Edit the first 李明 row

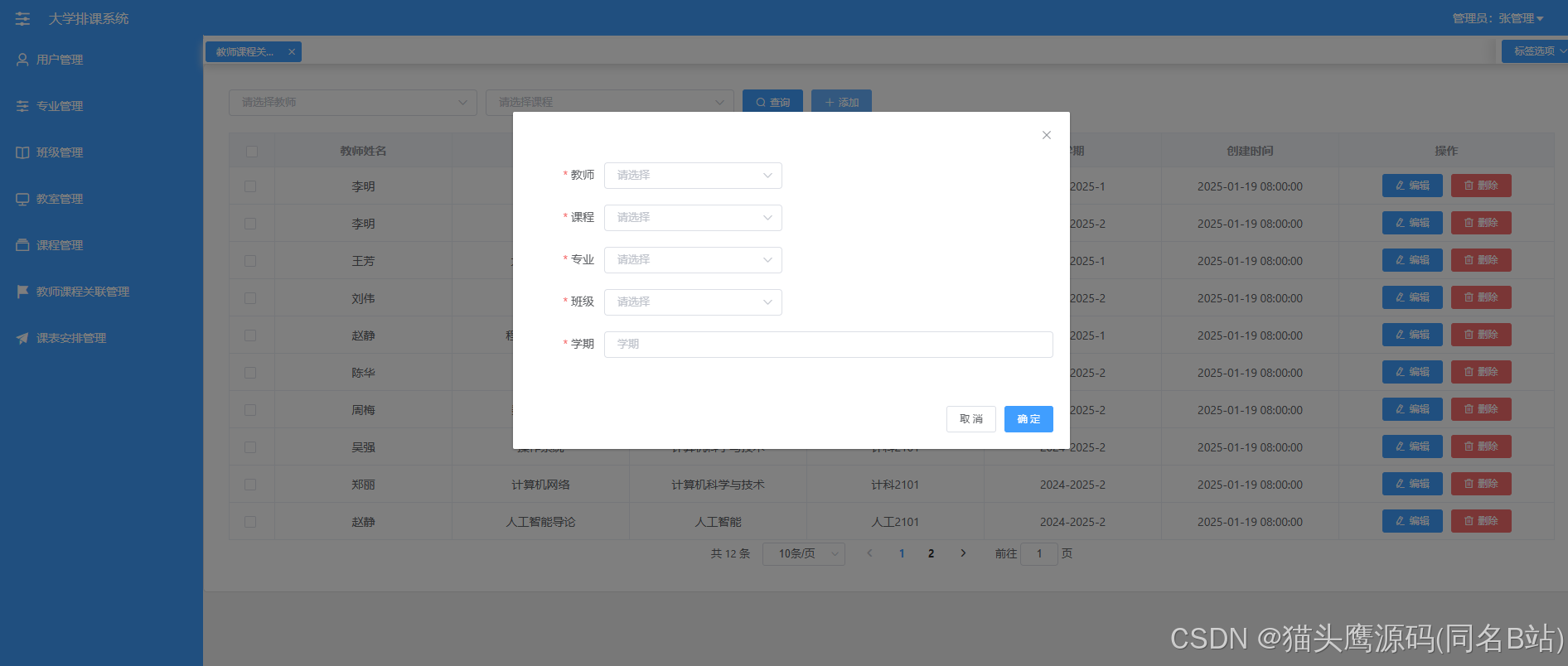click(x=1412, y=186)
